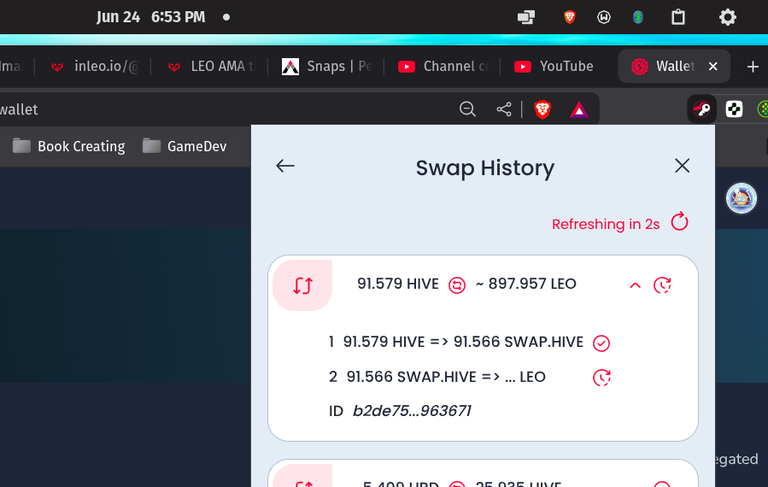This screenshot has height=487, width=768.
Task: Open the Book Creating bookmarks folder
Action: coord(69,146)
